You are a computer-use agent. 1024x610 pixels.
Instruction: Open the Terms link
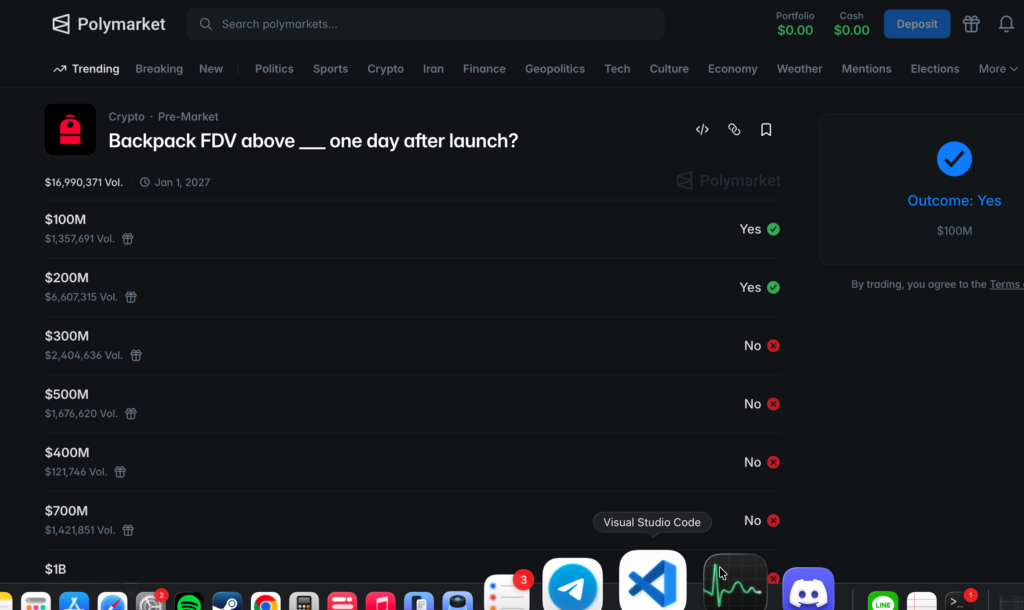pyautogui.click(x=1004, y=284)
